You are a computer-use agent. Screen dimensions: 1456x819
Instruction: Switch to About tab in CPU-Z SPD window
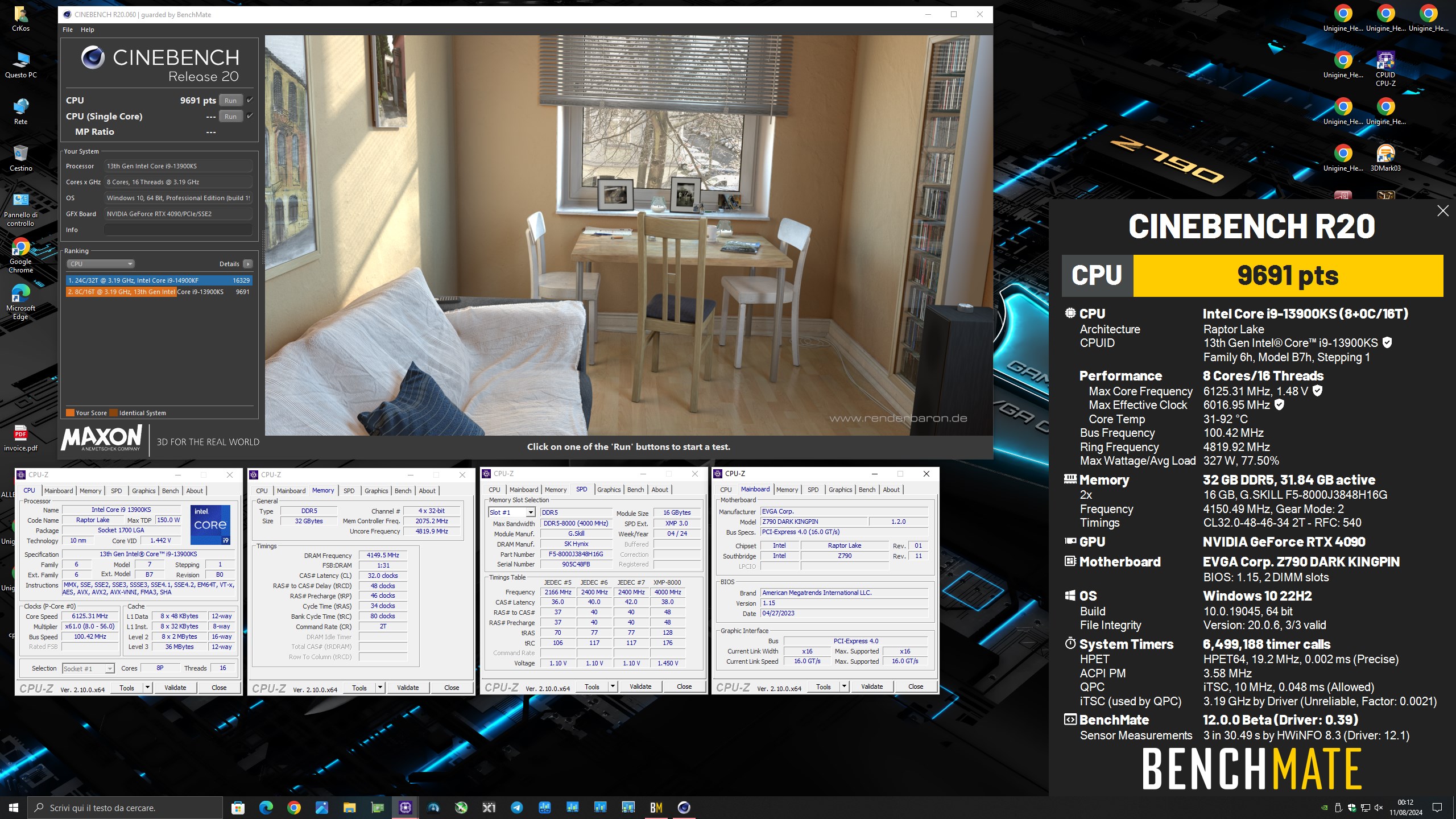660,490
